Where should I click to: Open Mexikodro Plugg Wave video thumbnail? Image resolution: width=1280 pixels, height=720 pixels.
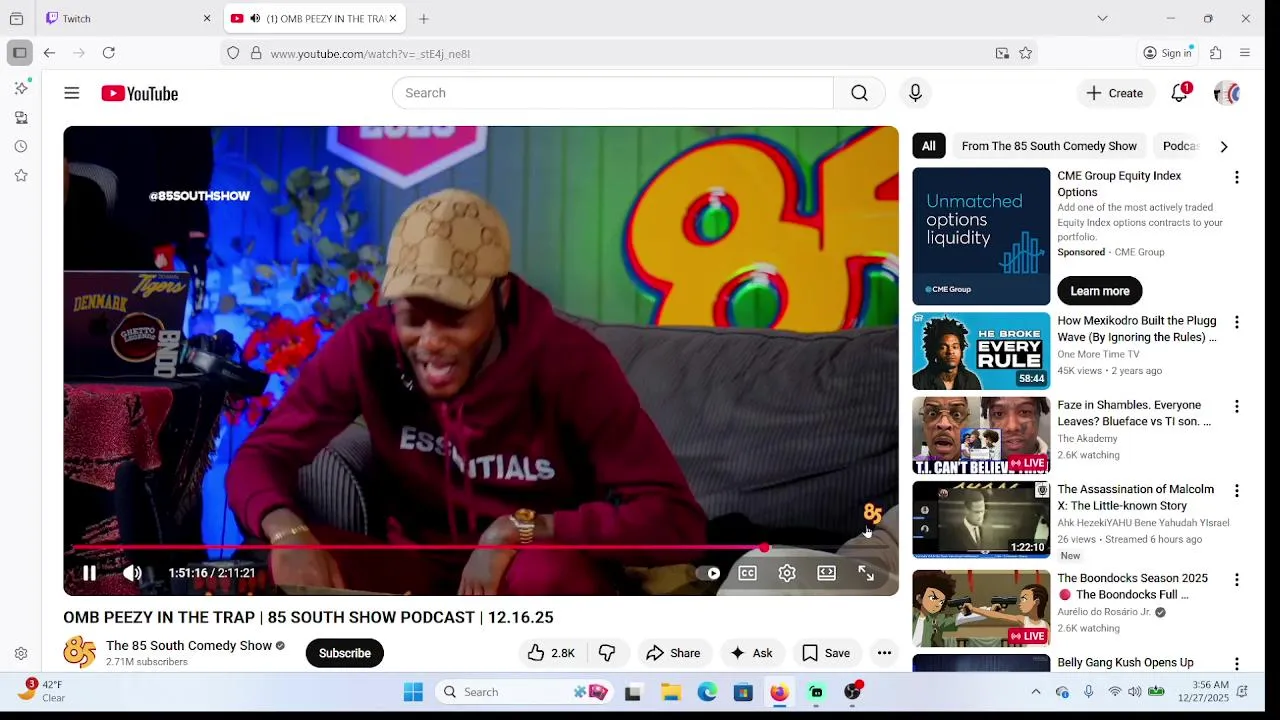click(981, 351)
